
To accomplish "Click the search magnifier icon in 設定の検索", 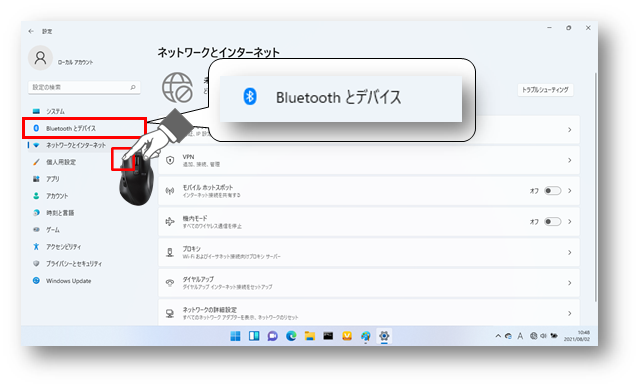I will click(133, 87).
